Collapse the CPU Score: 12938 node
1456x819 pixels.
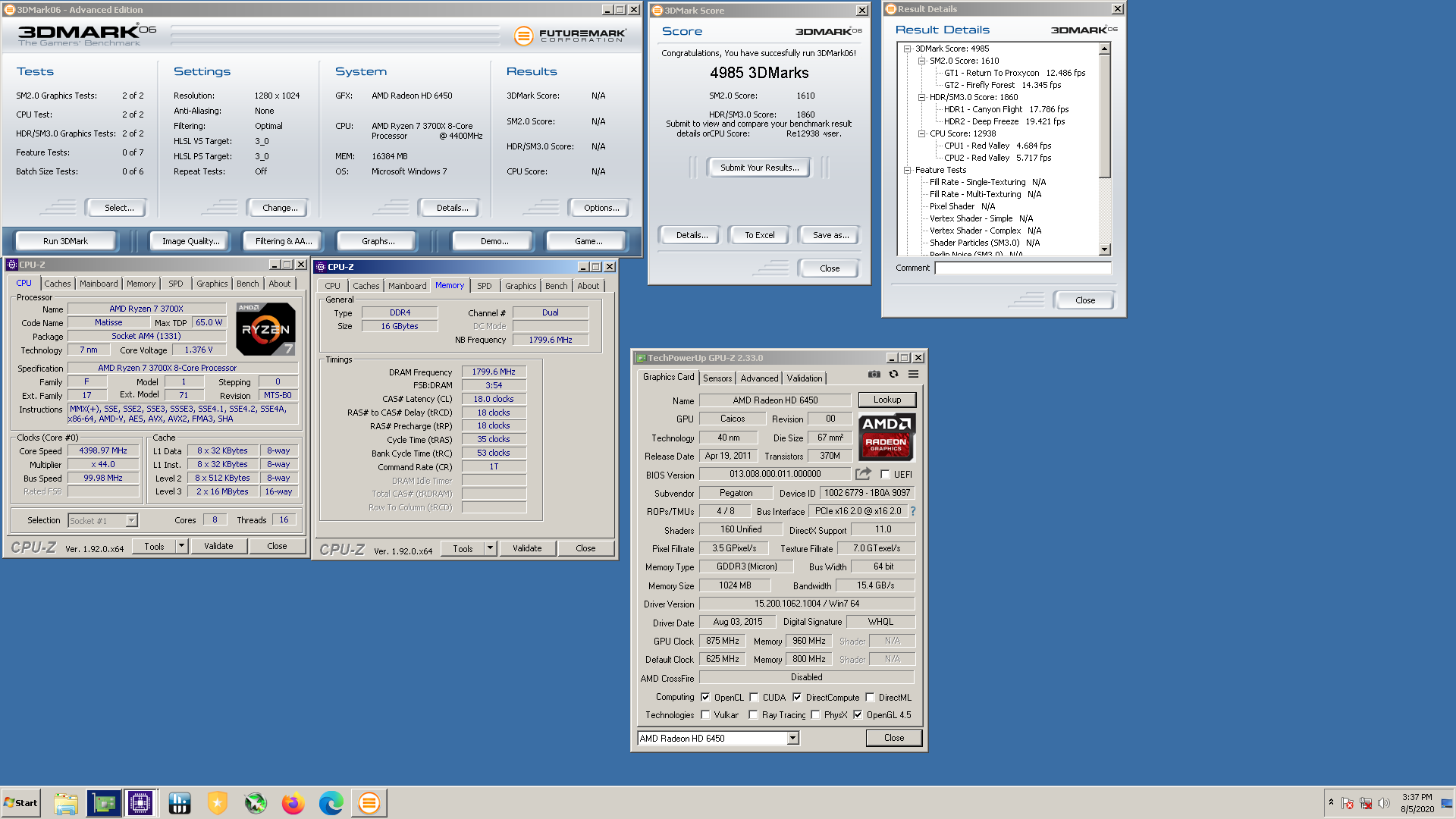tap(921, 133)
